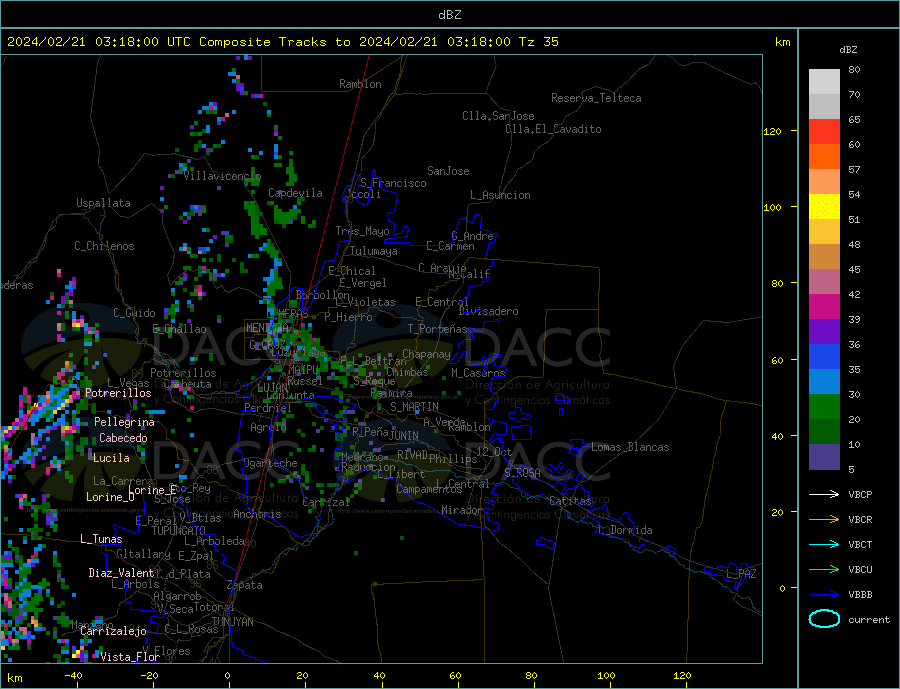Click the L_Dormida place label
The width and height of the screenshot is (900, 689).
tap(625, 530)
